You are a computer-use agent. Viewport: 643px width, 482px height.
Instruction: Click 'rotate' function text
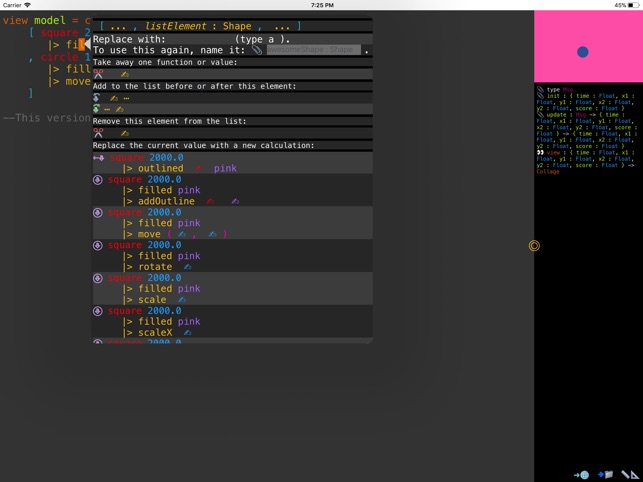point(155,267)
